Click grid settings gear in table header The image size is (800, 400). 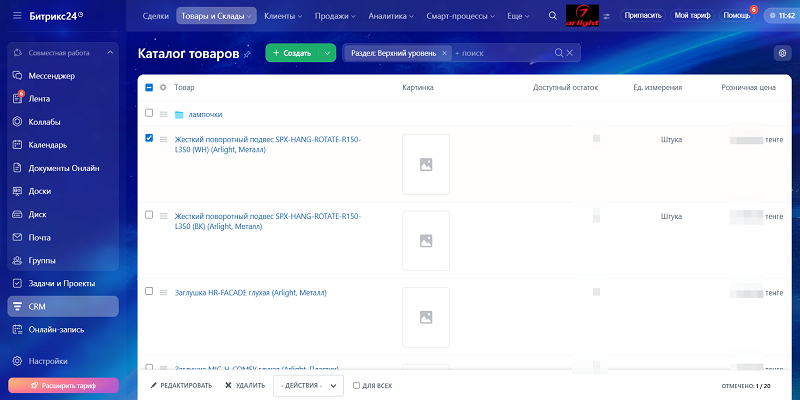point(163,88)
